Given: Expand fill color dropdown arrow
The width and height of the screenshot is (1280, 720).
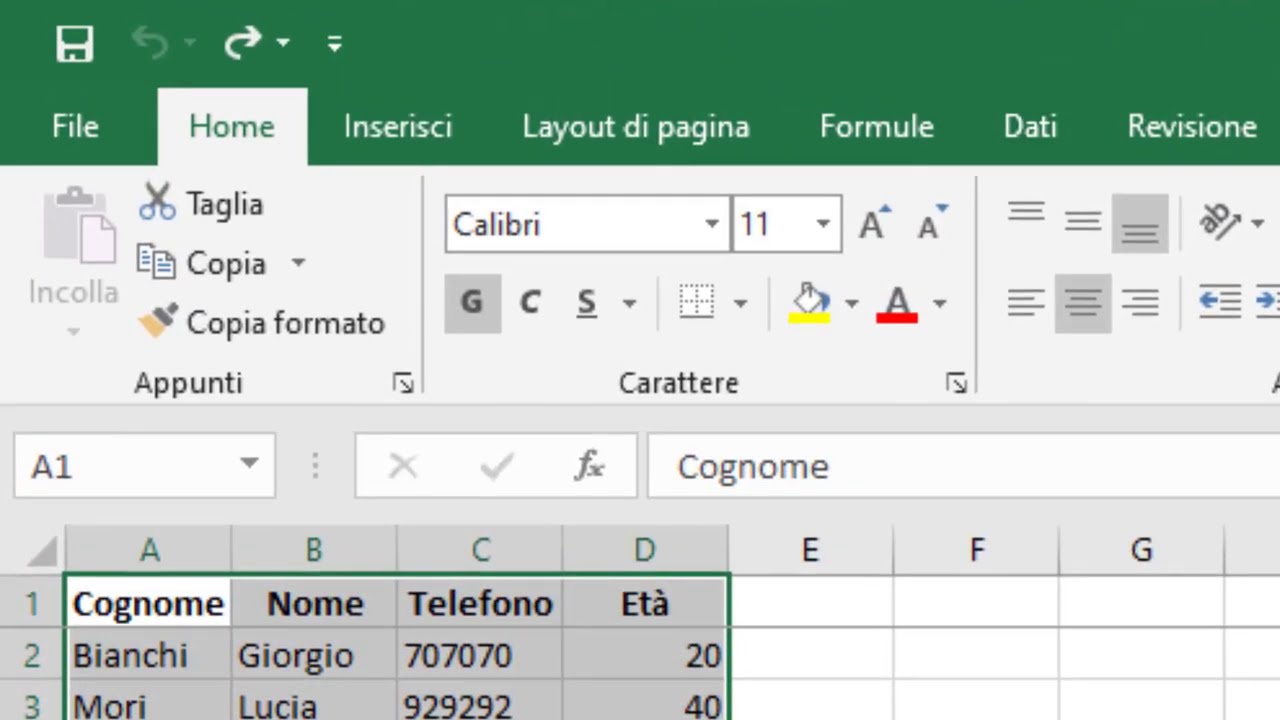Looking at the screenshot, I should (851, 303).
